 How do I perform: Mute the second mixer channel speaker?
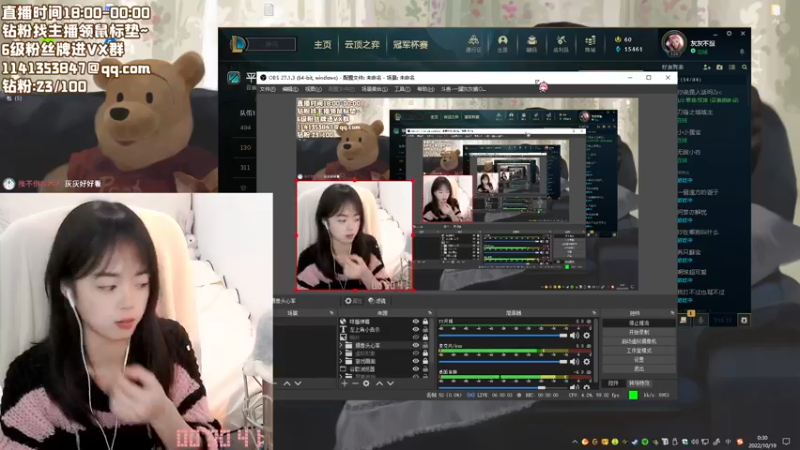point(574,362)
